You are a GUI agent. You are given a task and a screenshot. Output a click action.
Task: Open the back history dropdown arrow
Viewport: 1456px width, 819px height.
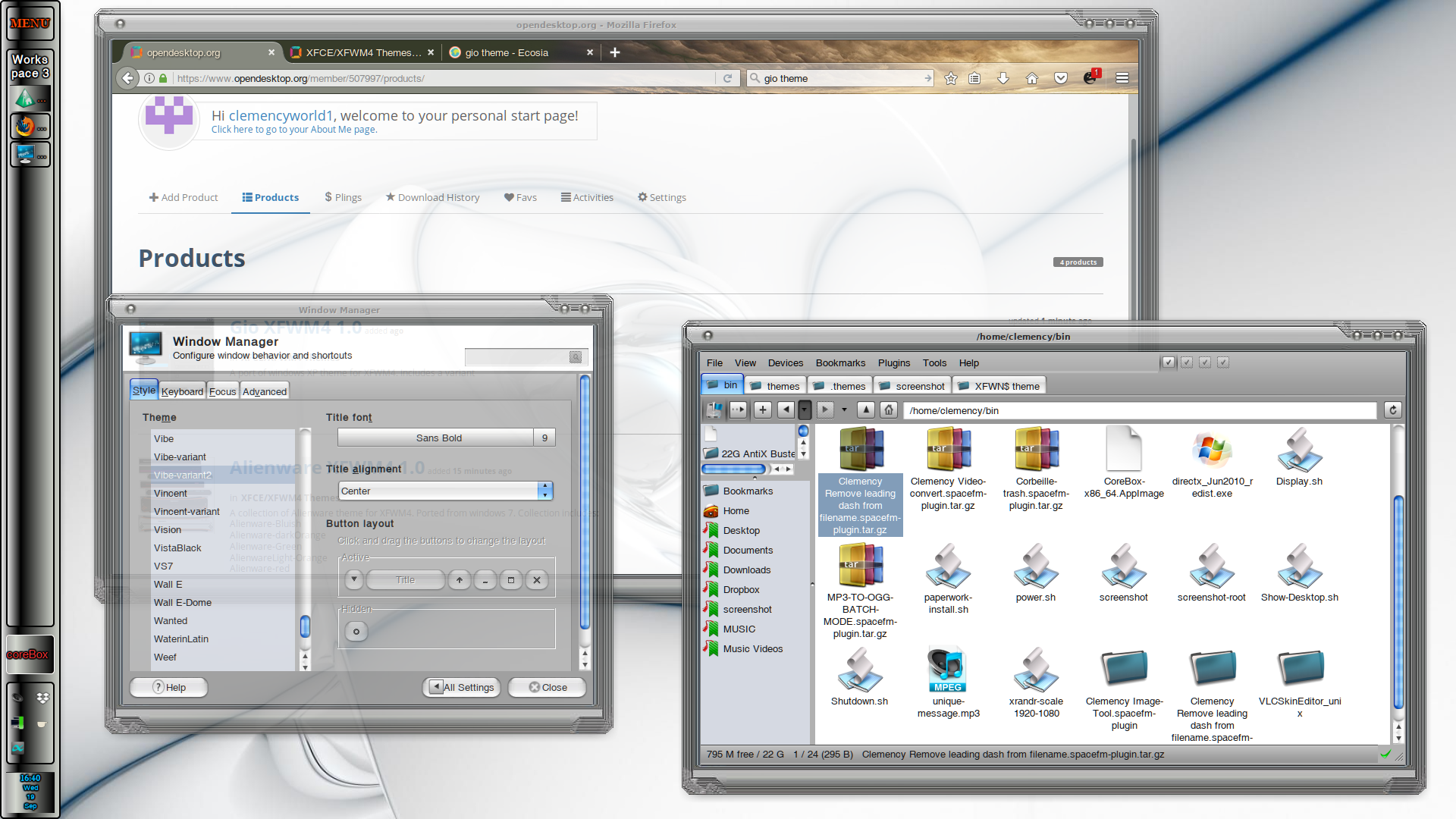(x=805, y=410)
